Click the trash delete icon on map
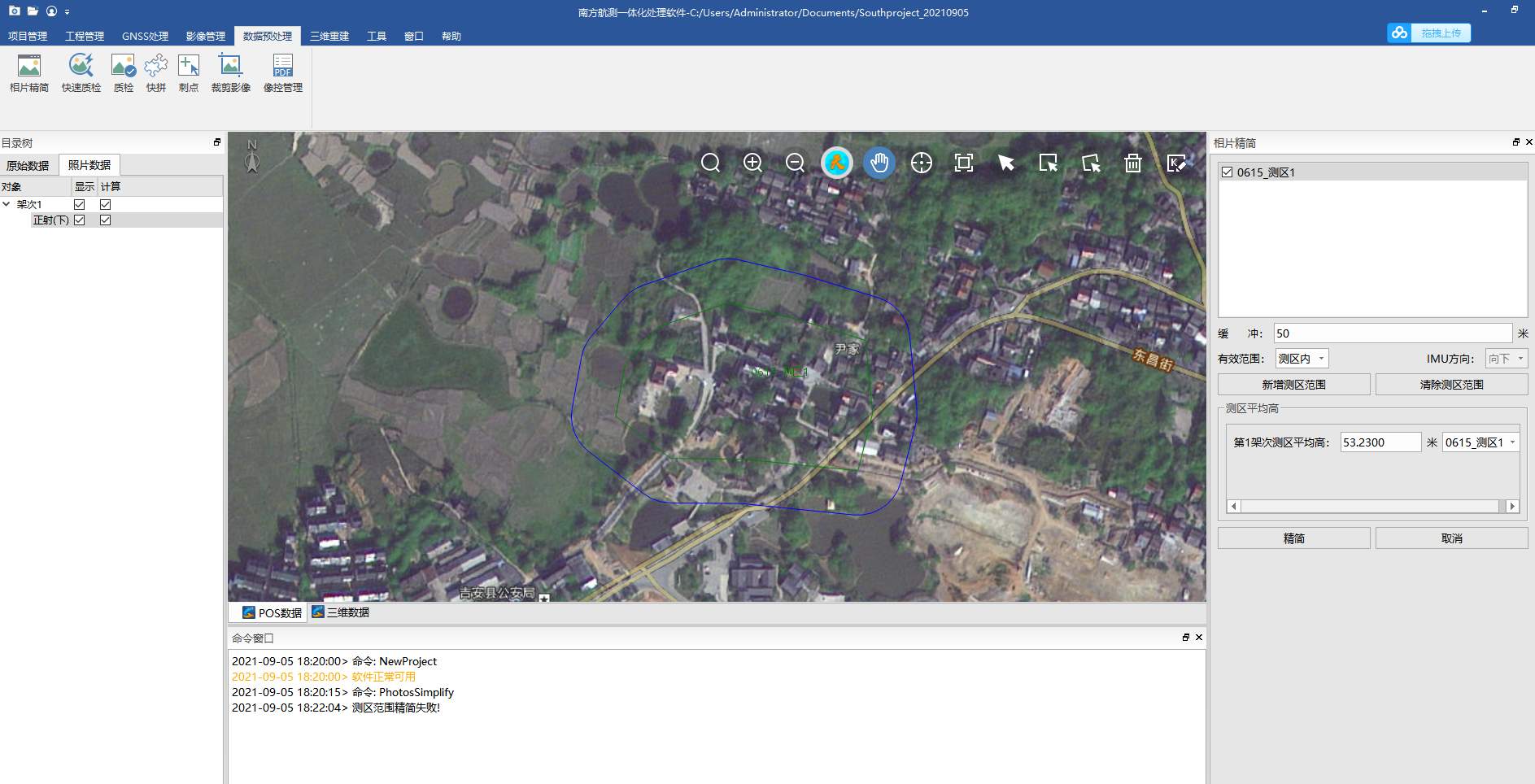Image resolution: width=1535 pixels, height=784 pixels. pos(1132,163)
